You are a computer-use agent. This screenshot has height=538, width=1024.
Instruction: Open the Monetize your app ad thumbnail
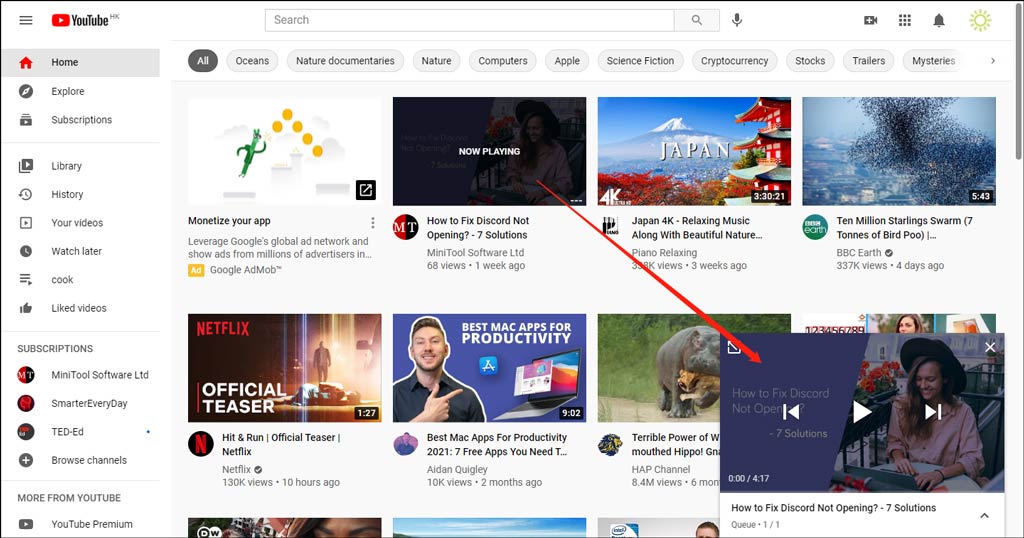285,151
